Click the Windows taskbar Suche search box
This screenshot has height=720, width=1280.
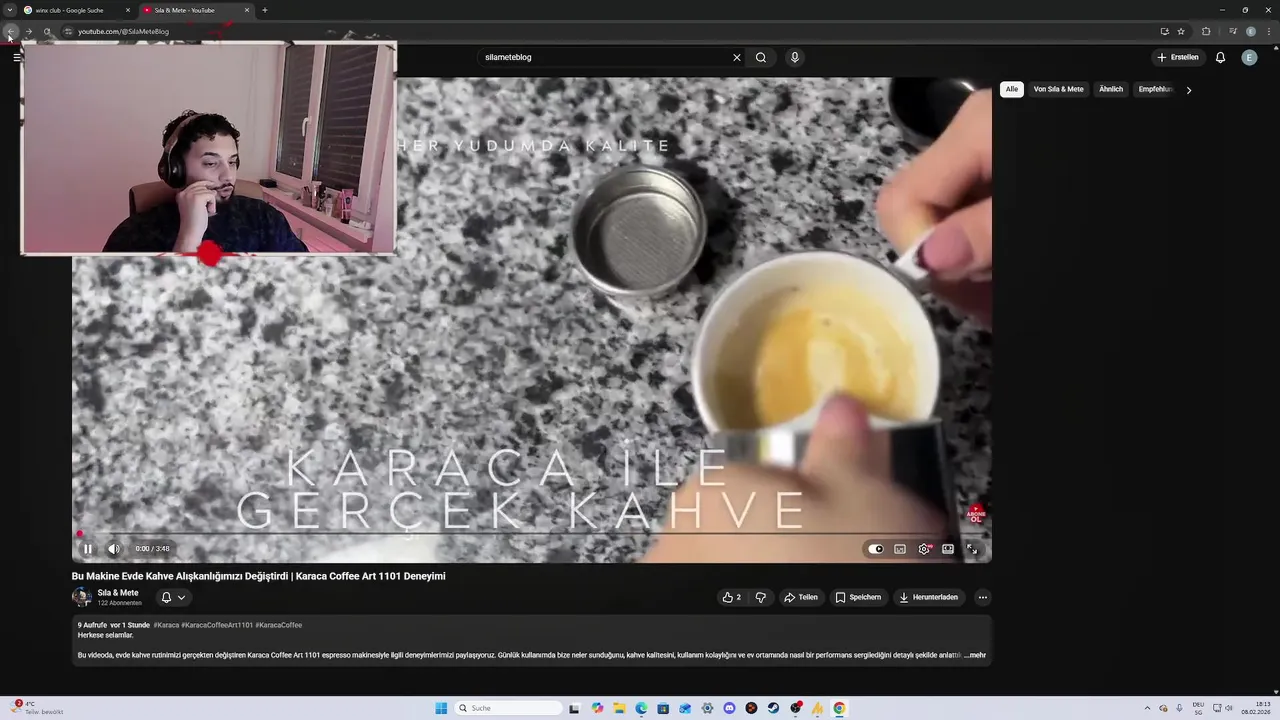[508, 708]
